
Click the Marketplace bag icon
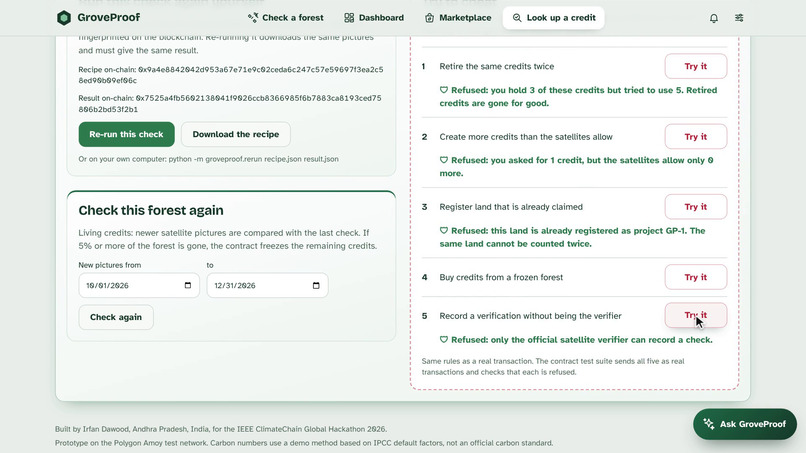point(429,18)
